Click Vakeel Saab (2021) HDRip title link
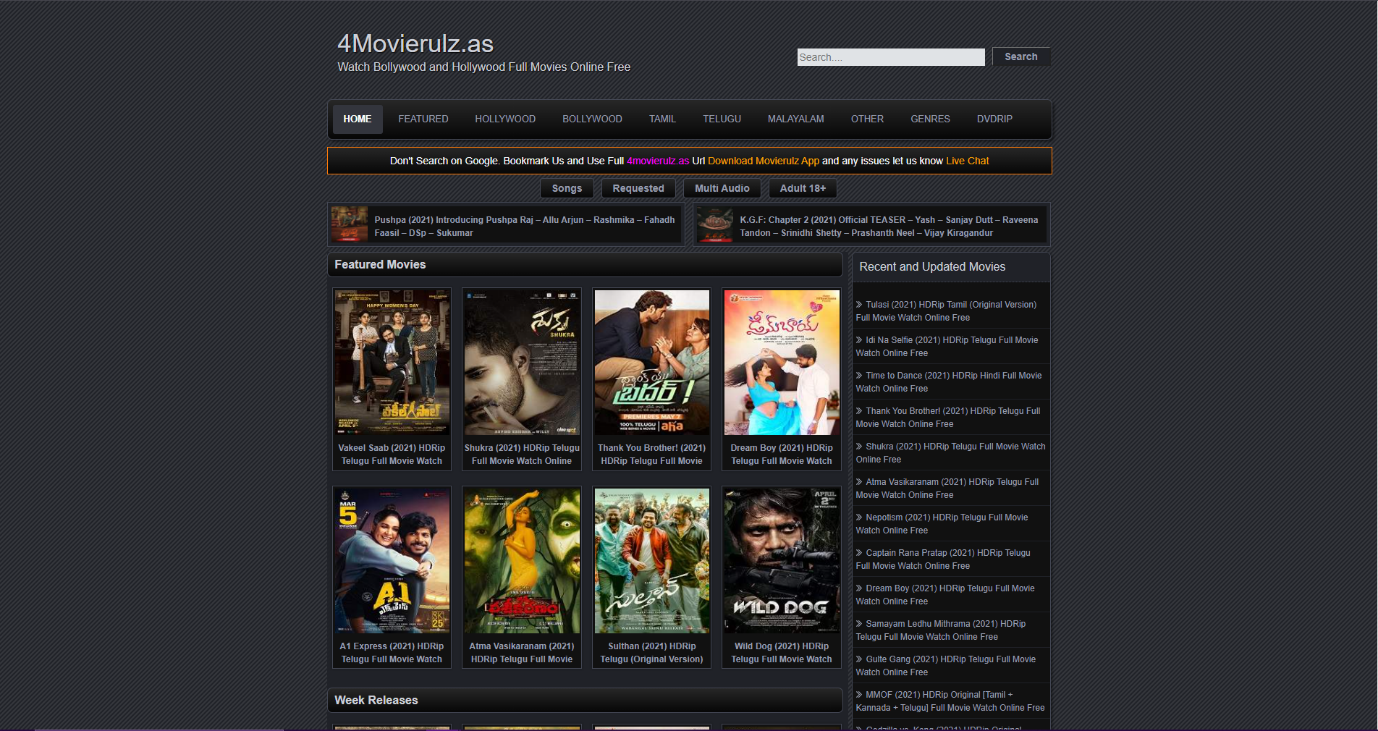Screen dimensions: 1378x731 coord(392,455)
